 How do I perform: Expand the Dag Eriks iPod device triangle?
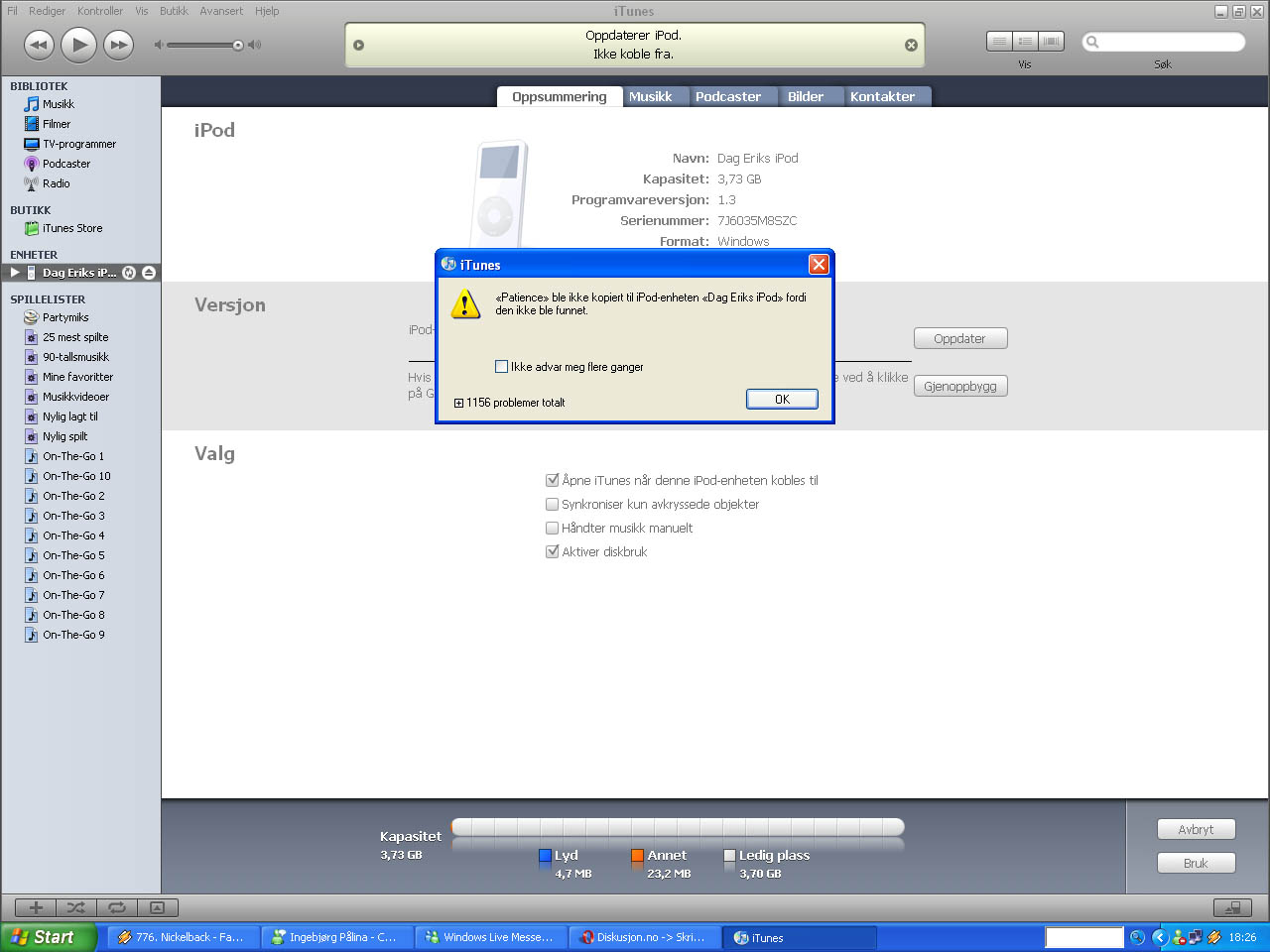click(x=15, y=273)
